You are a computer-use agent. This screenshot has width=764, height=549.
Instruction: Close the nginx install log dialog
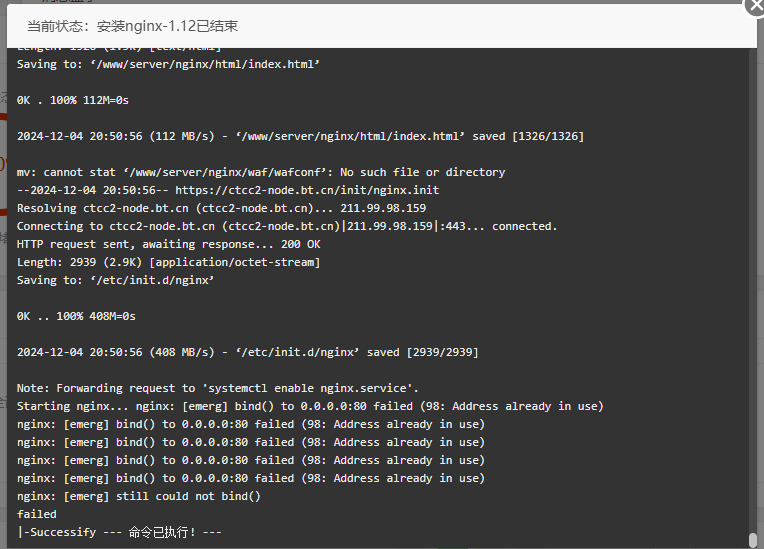point(754,6)
